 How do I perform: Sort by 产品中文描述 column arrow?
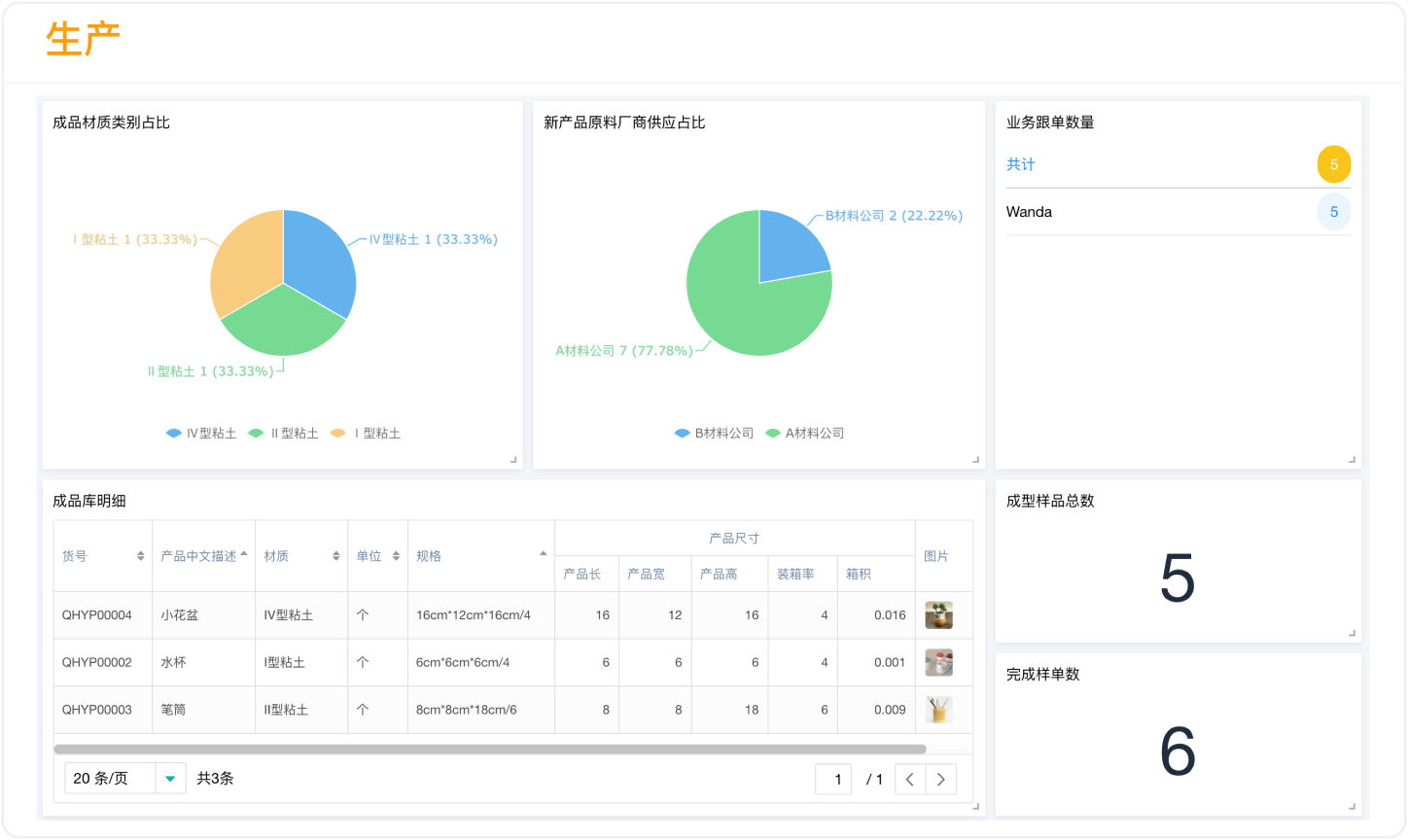pyautogui.click(x=244, y=553)
